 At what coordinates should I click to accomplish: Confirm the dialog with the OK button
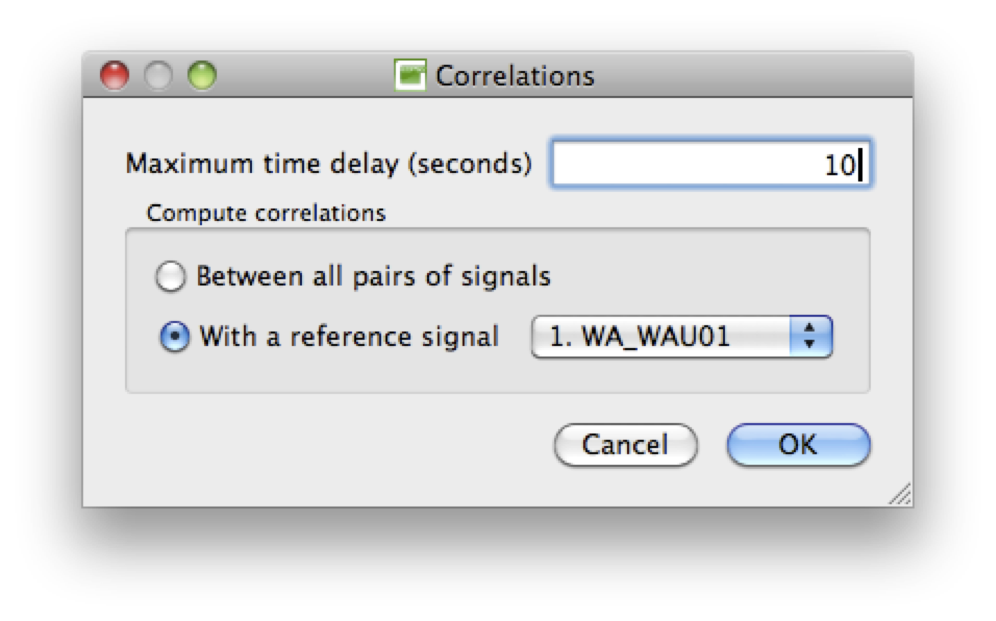coord(798,445)
